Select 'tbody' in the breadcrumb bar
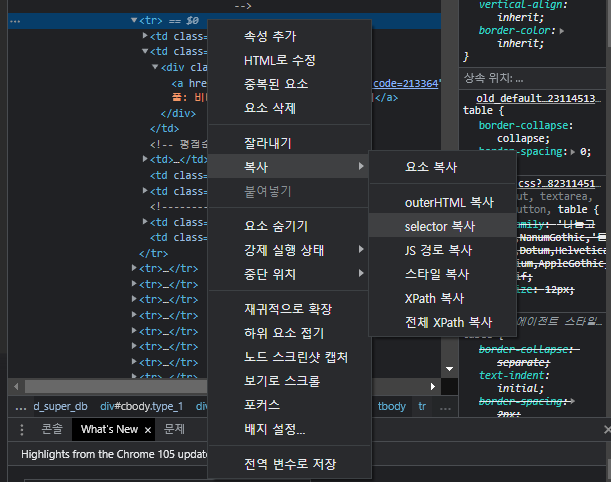The width and height of the screenshot is (611, 482). (392, 406)
